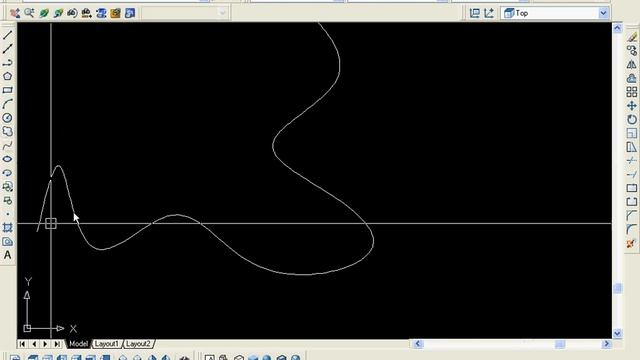Viewport: 640px width, 360px height.
Task: Go to the previous layout tab
Action: [x=34, y=344]
